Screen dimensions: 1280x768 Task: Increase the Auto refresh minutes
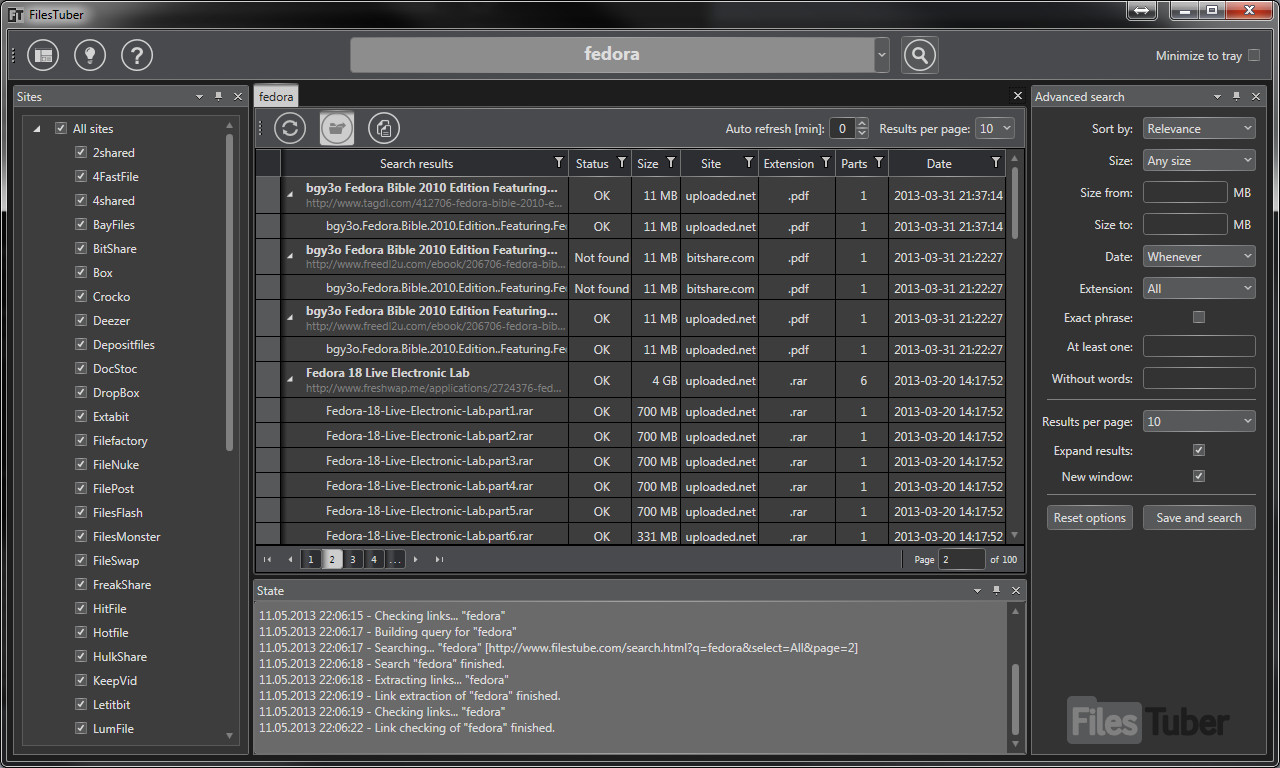click(x=863, y=123)
